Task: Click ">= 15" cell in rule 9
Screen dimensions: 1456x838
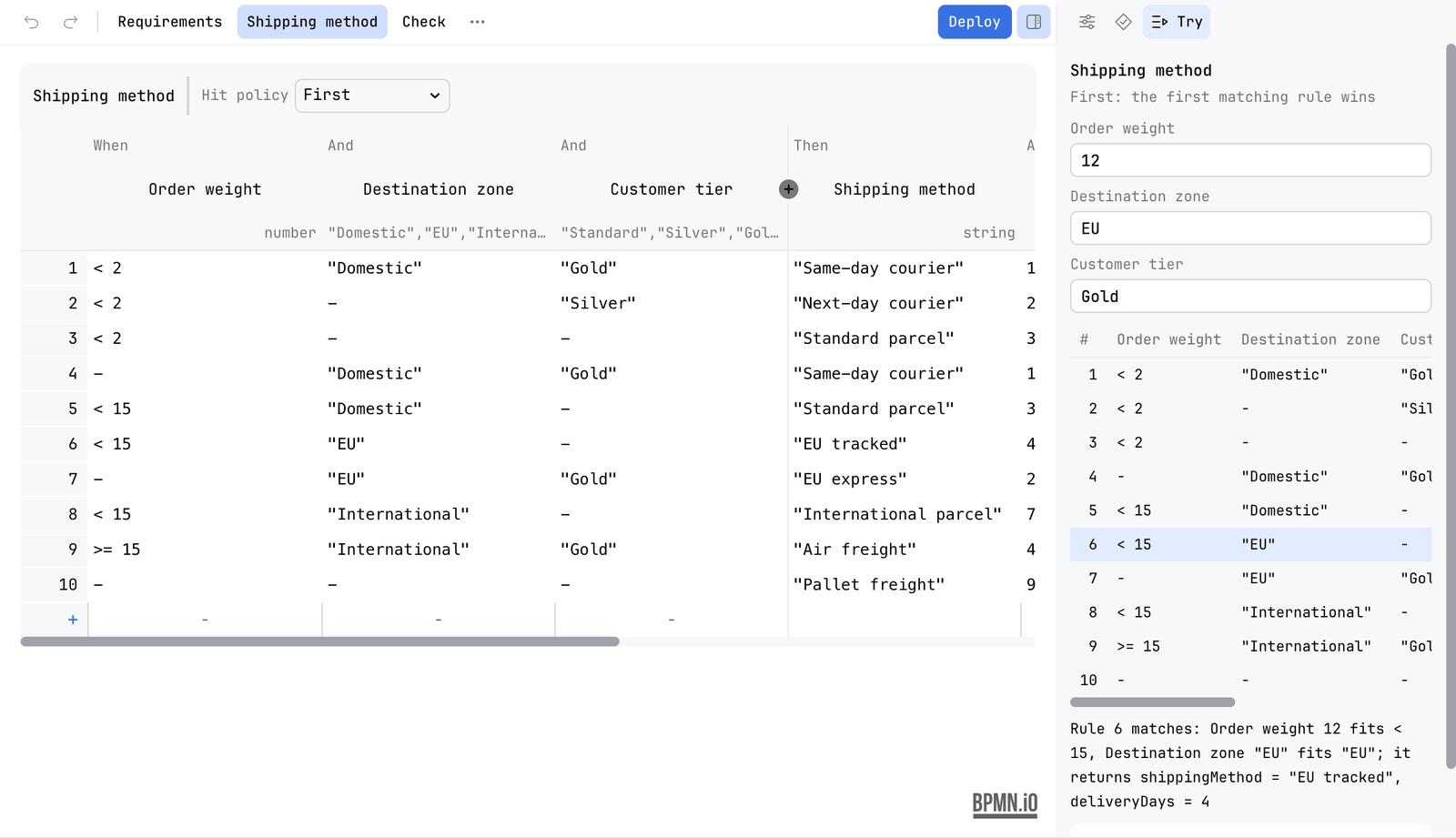Action: click(205, 550)
